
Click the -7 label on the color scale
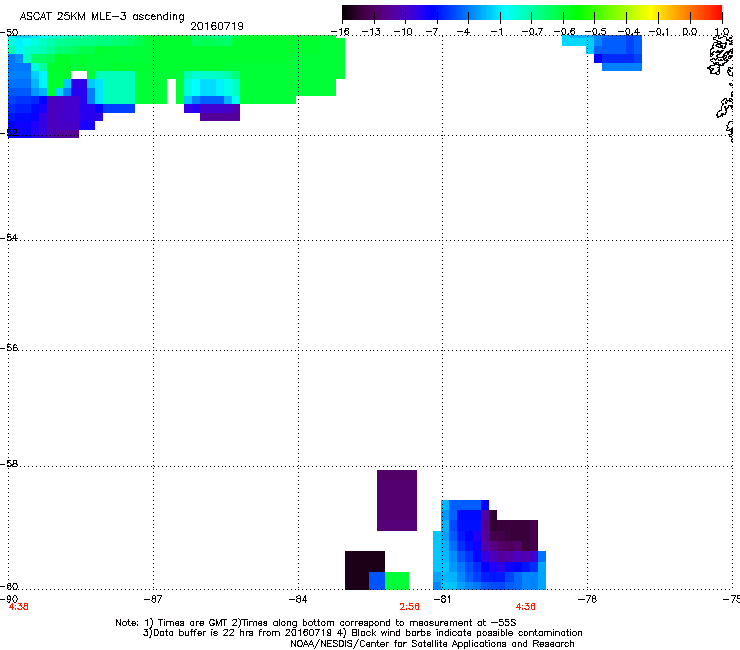point(434,32)
